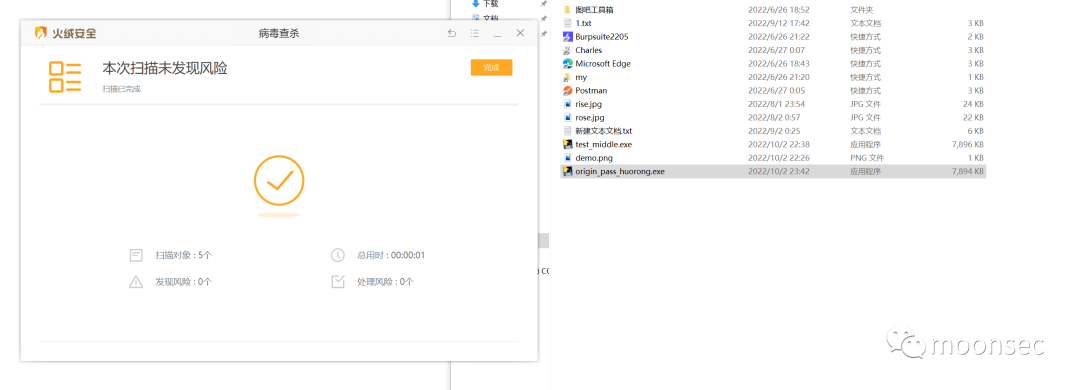Screen dimensions: 1080x390
Task: Click date 2022/9/12 17:42 cell
Action: (x=778, y=23)
